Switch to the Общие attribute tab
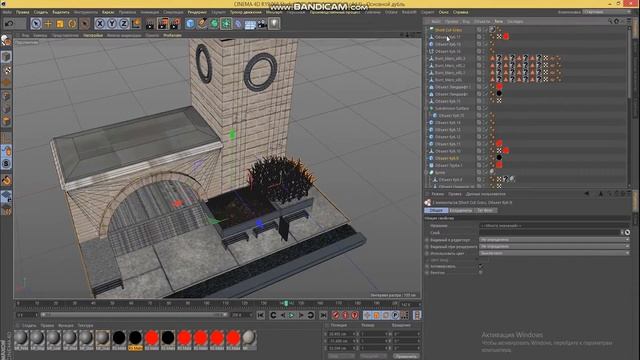This screenshot has width=640, height=360. [436, 210]
